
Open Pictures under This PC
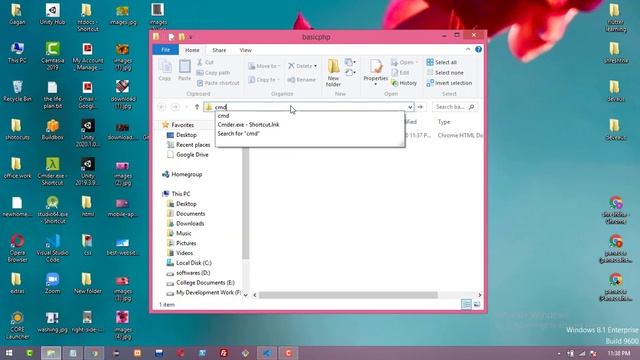pos(186,243)
